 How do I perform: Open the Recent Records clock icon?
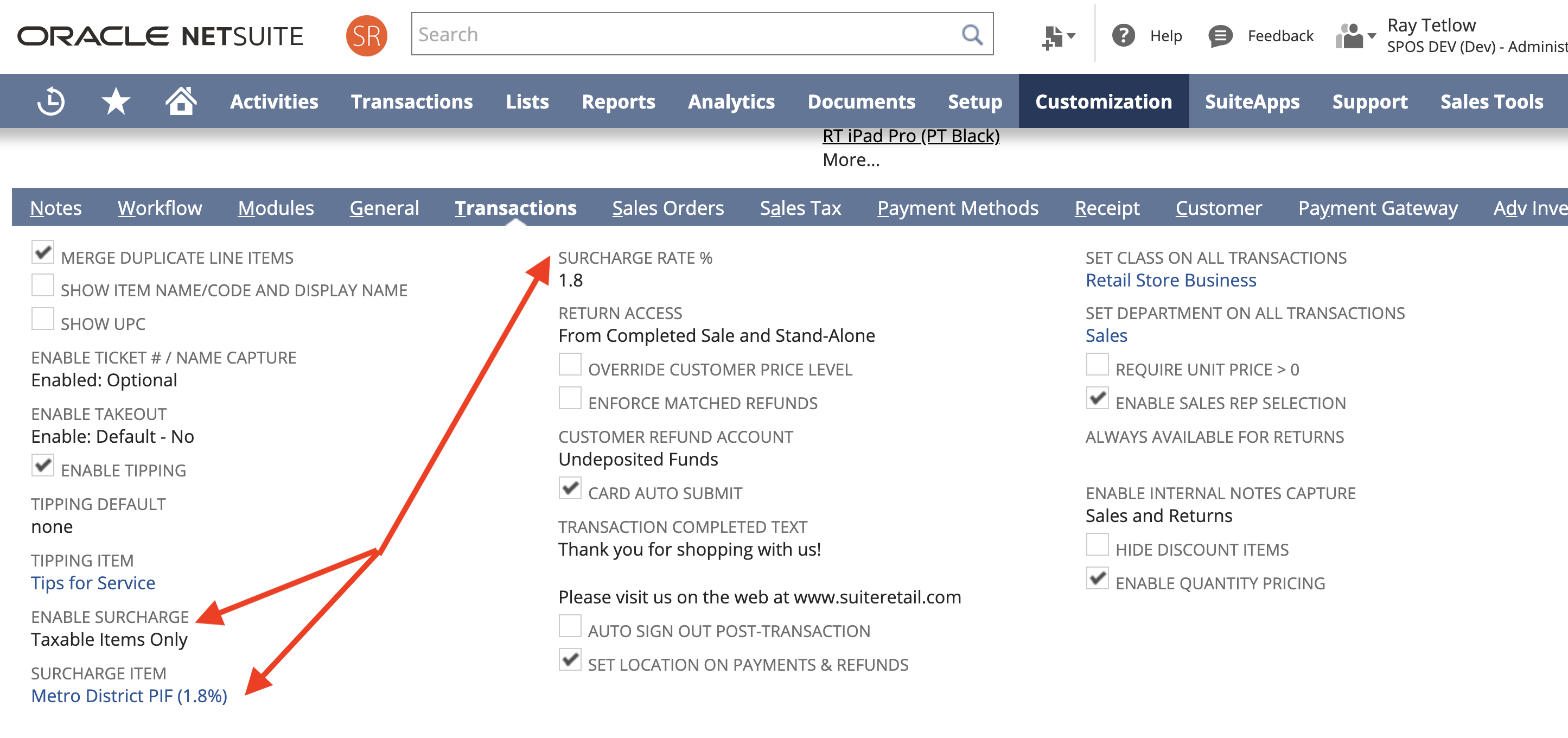51,101
